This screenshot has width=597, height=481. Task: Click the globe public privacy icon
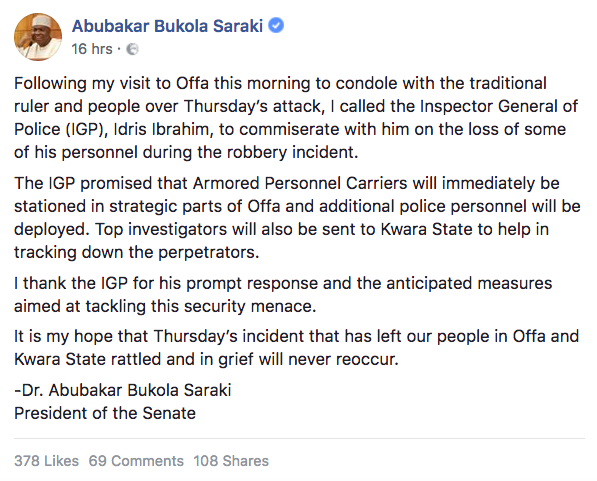(x=132, y=50)
